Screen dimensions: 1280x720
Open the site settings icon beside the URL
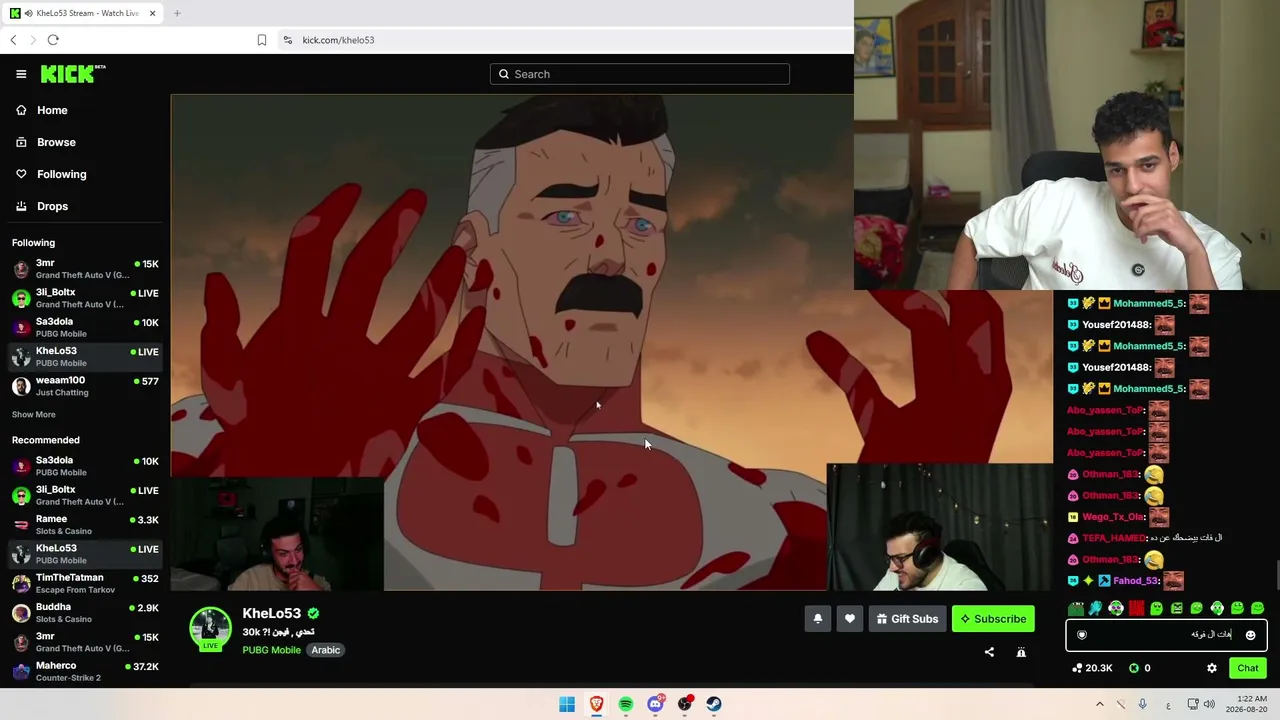(x=288, y=40)
